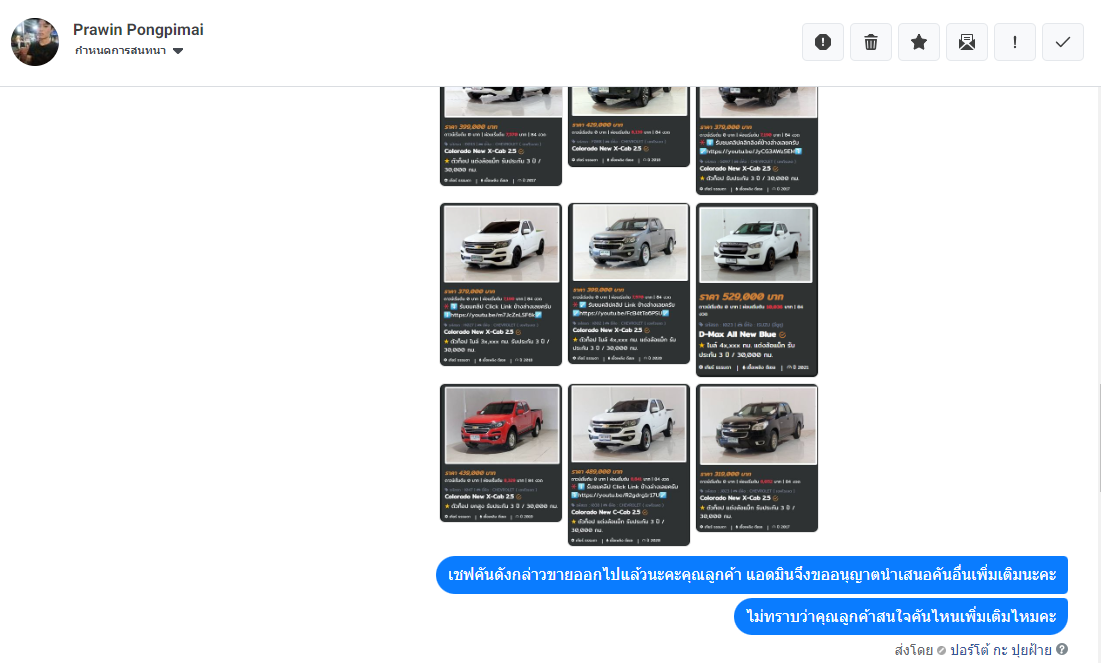Star this conversation
Image resolution: width=1101 pixels, height=663 pixels.
pyautogui.click(x=918, y=42)
